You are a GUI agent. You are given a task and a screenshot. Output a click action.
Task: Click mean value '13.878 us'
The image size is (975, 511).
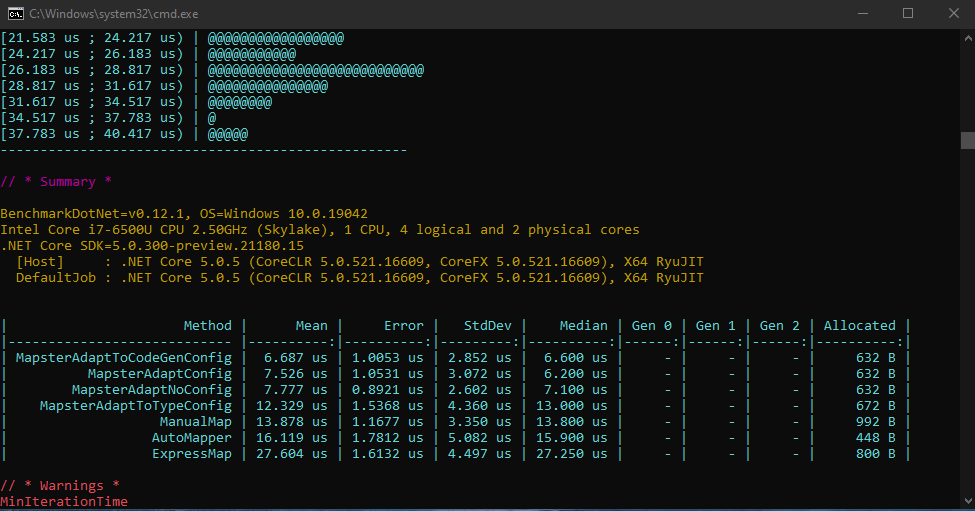(292, 422)
